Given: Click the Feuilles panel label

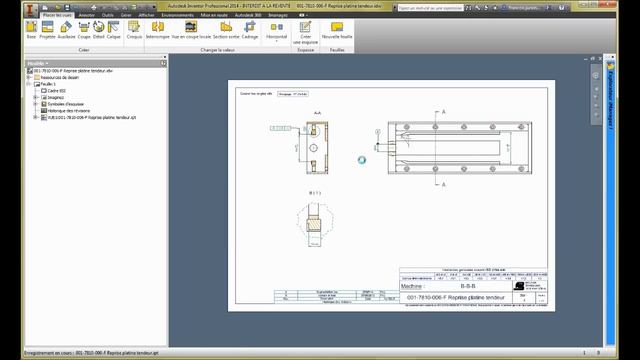Looking at the screenshot, I should [x=337, y=50].
